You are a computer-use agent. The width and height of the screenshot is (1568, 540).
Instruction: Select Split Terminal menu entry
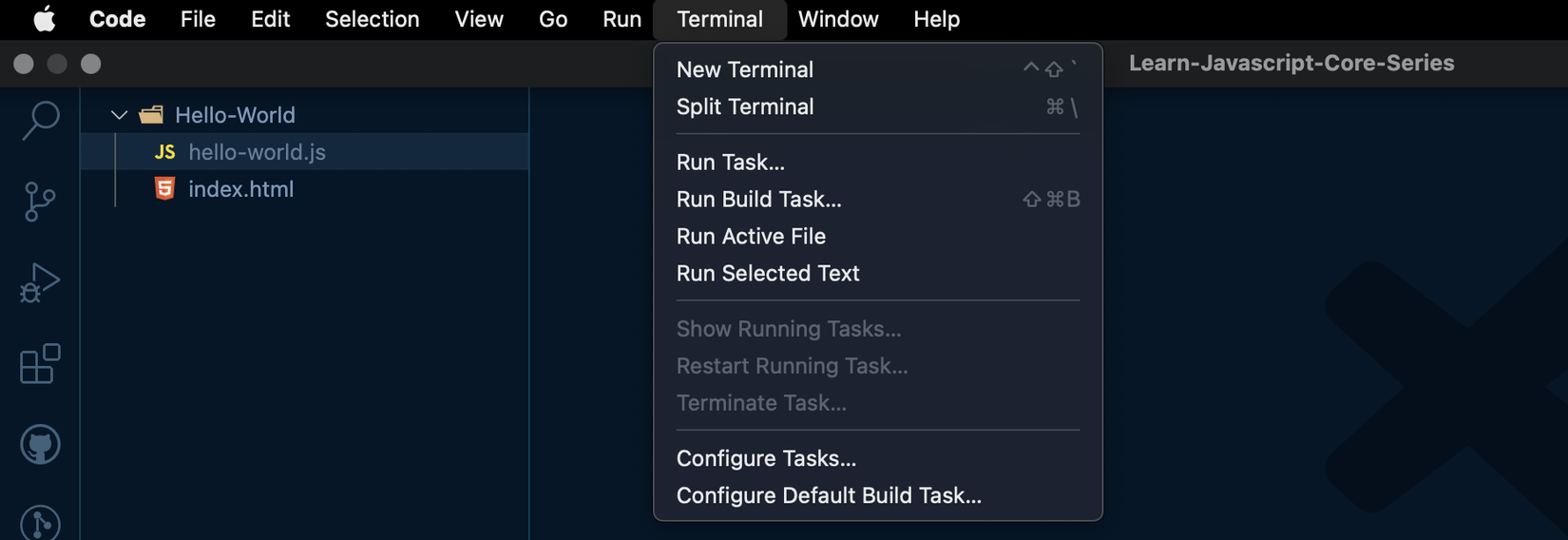[745, 106]
